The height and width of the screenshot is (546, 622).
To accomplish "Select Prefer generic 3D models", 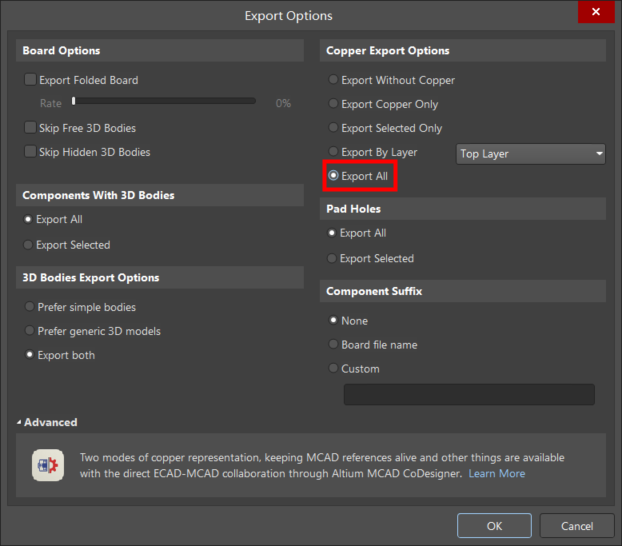I will pyautogui.click(x=28, y=331).
